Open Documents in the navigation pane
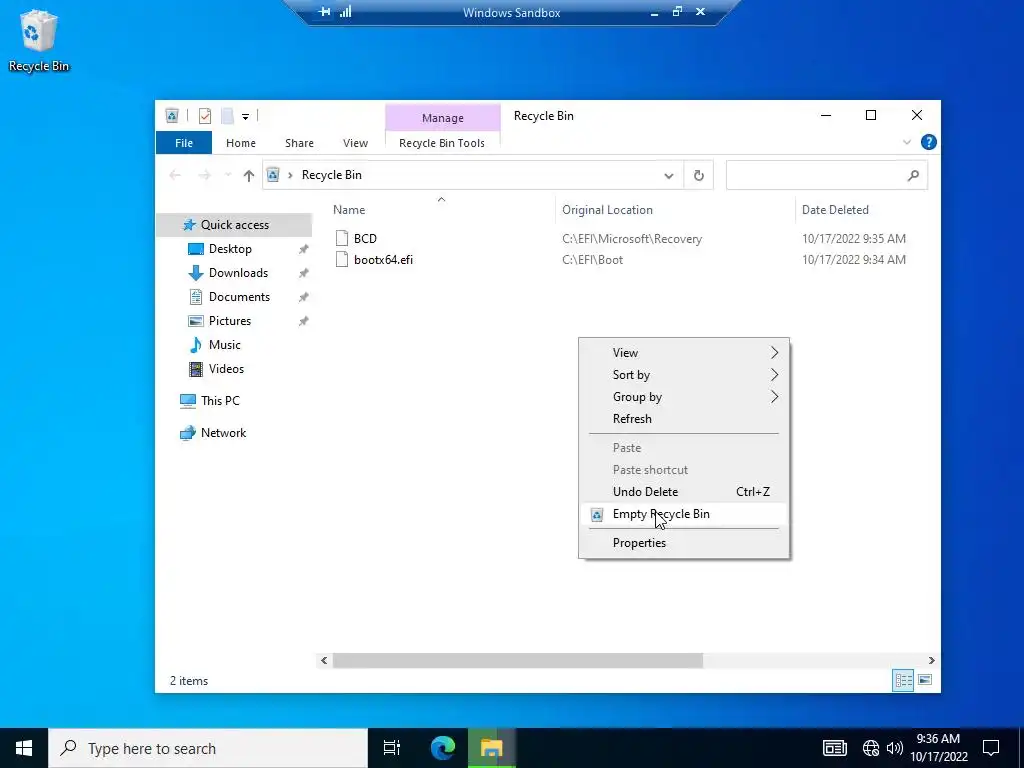1024x768 pixels. click(x=239, y=297)
